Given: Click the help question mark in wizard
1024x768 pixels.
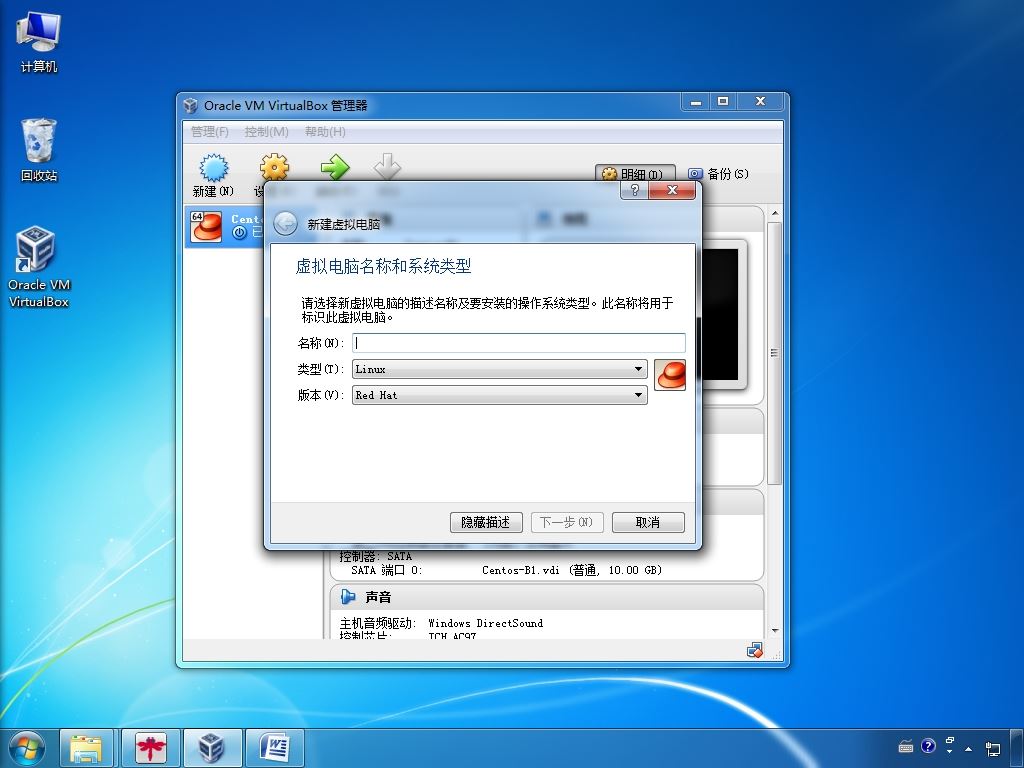Looking at the screenshot, I should [x=634, y=190].
